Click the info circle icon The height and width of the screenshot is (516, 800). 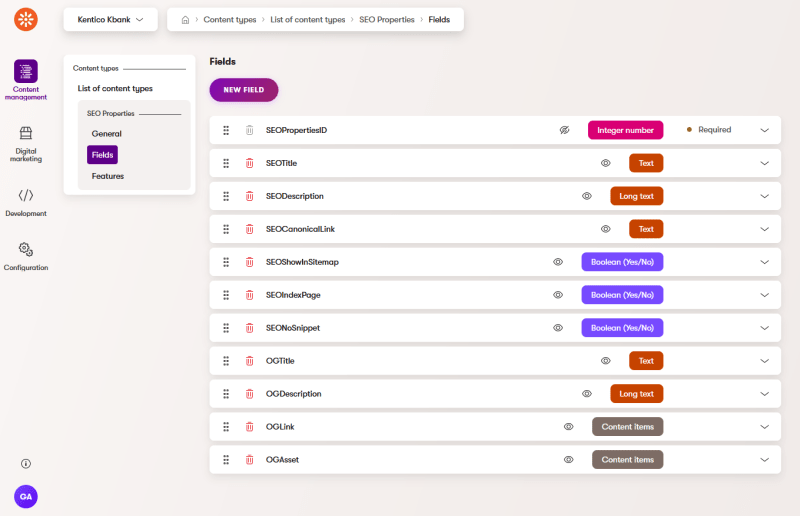(26, 463)
